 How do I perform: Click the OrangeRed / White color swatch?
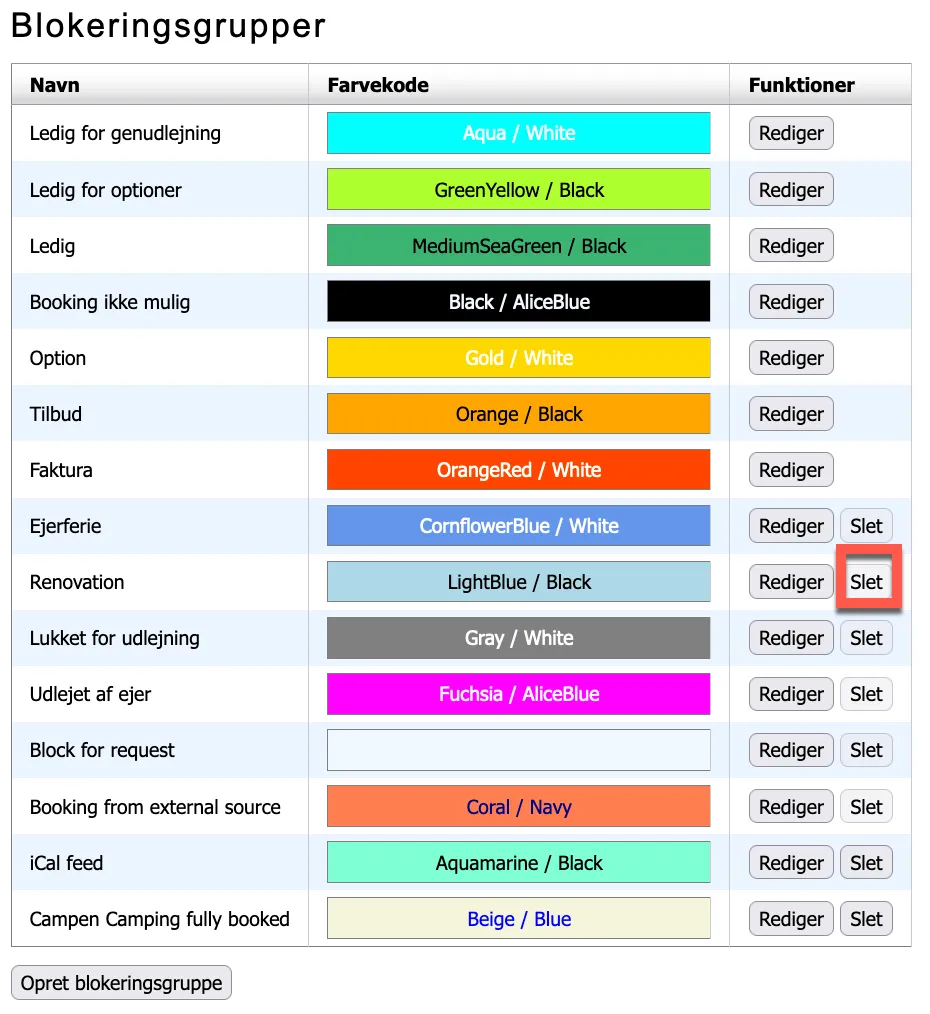click(x=518, y=470)
